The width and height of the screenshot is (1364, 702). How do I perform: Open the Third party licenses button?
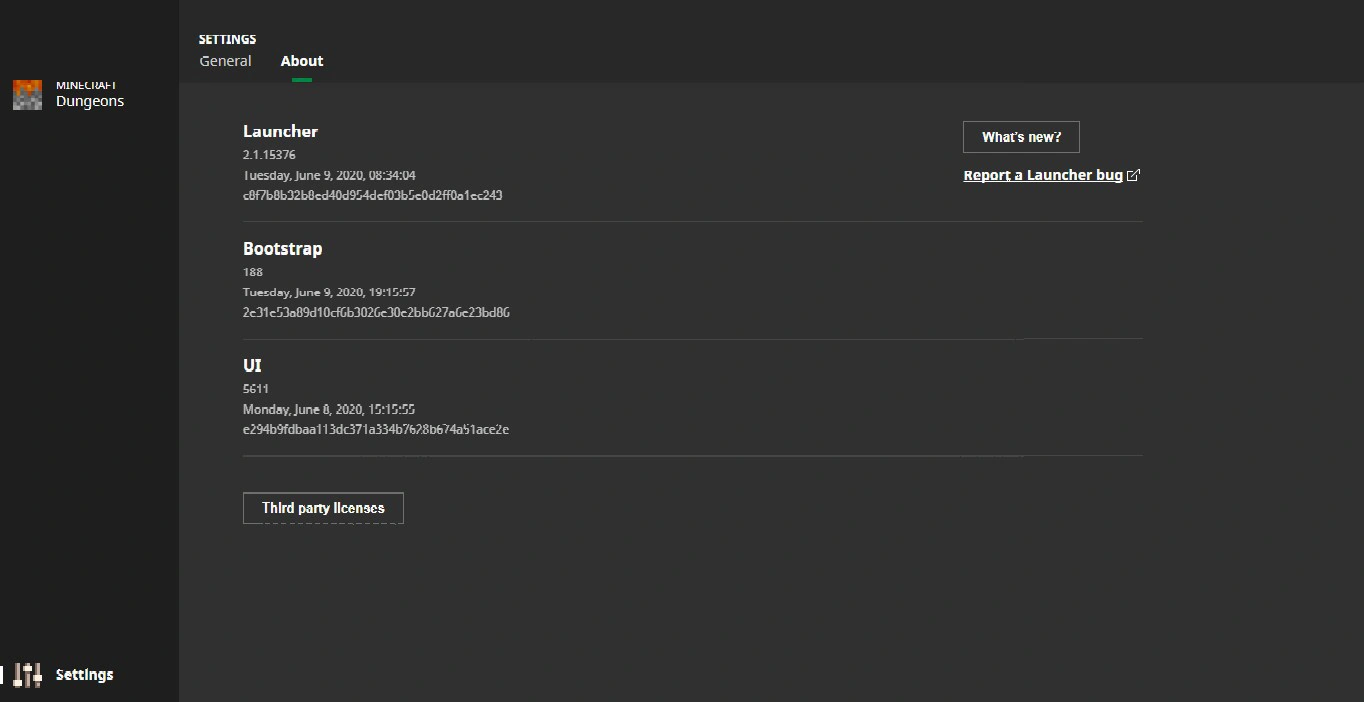pyautogui.click(x=323, y=508)
